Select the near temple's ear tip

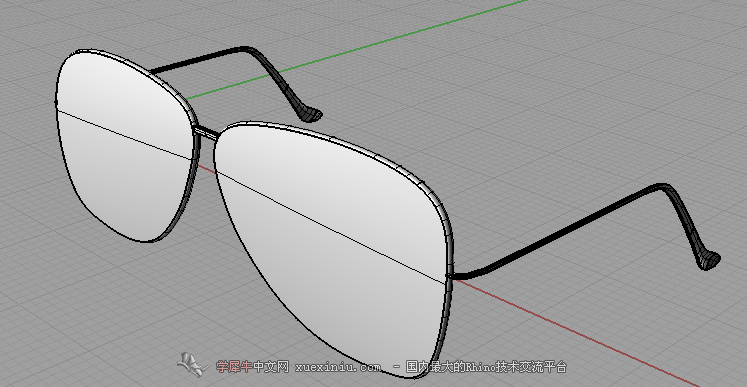(708, 261)
